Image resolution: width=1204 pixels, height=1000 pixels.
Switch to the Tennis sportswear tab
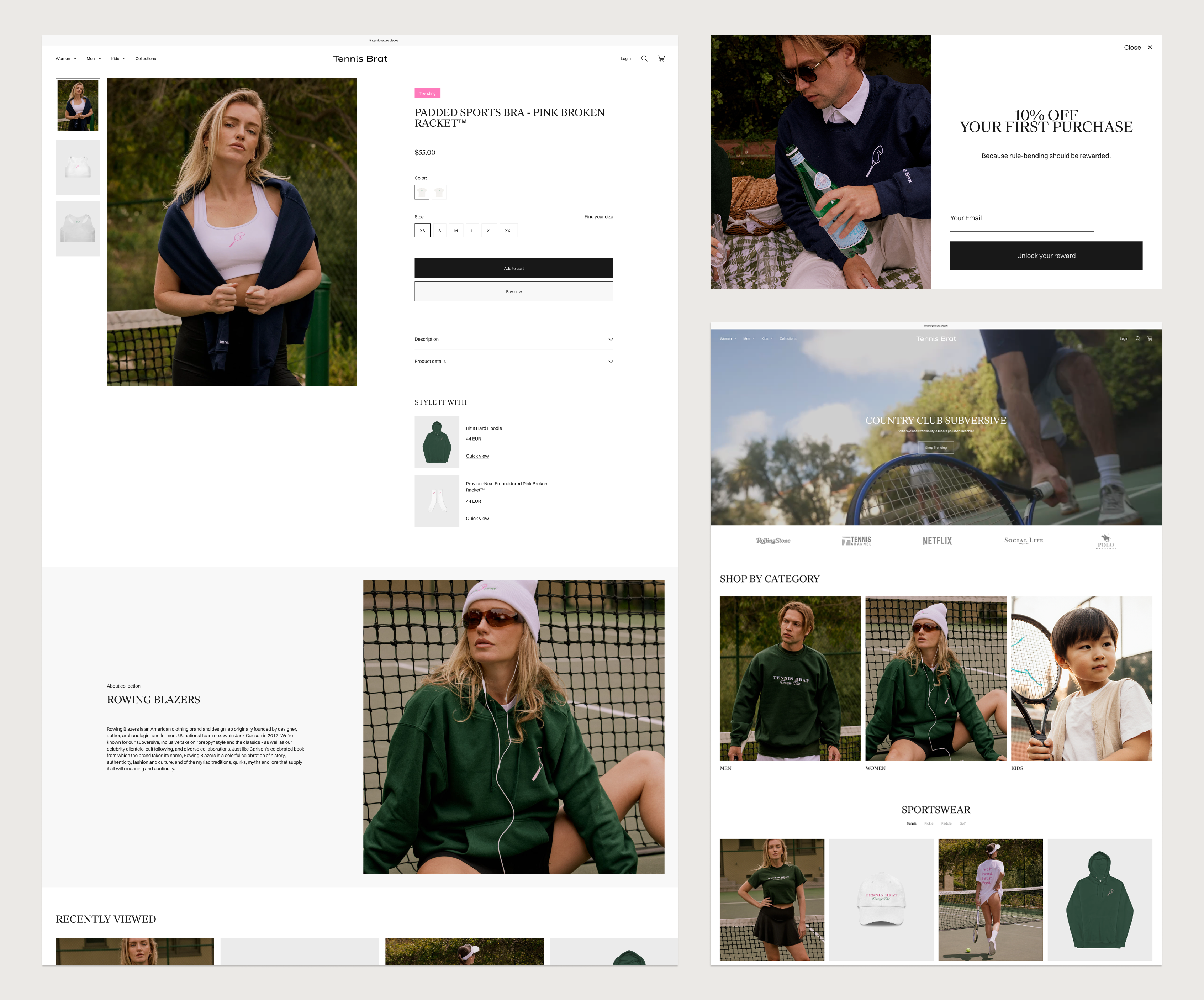(x=911, y=823)
